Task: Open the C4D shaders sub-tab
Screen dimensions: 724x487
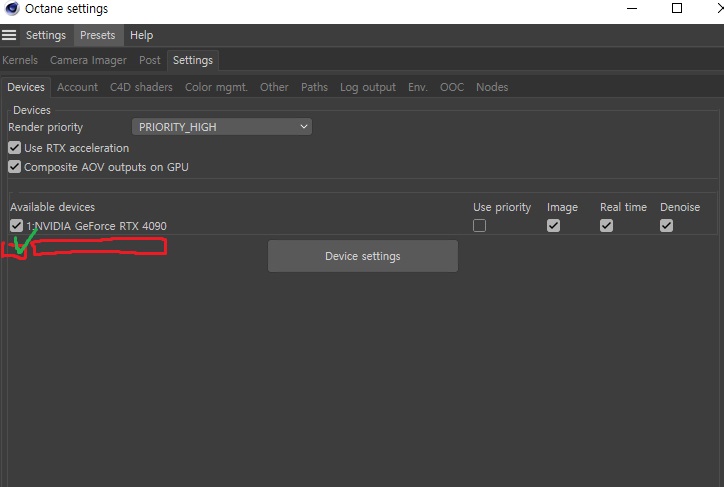Action: [141, 87]
